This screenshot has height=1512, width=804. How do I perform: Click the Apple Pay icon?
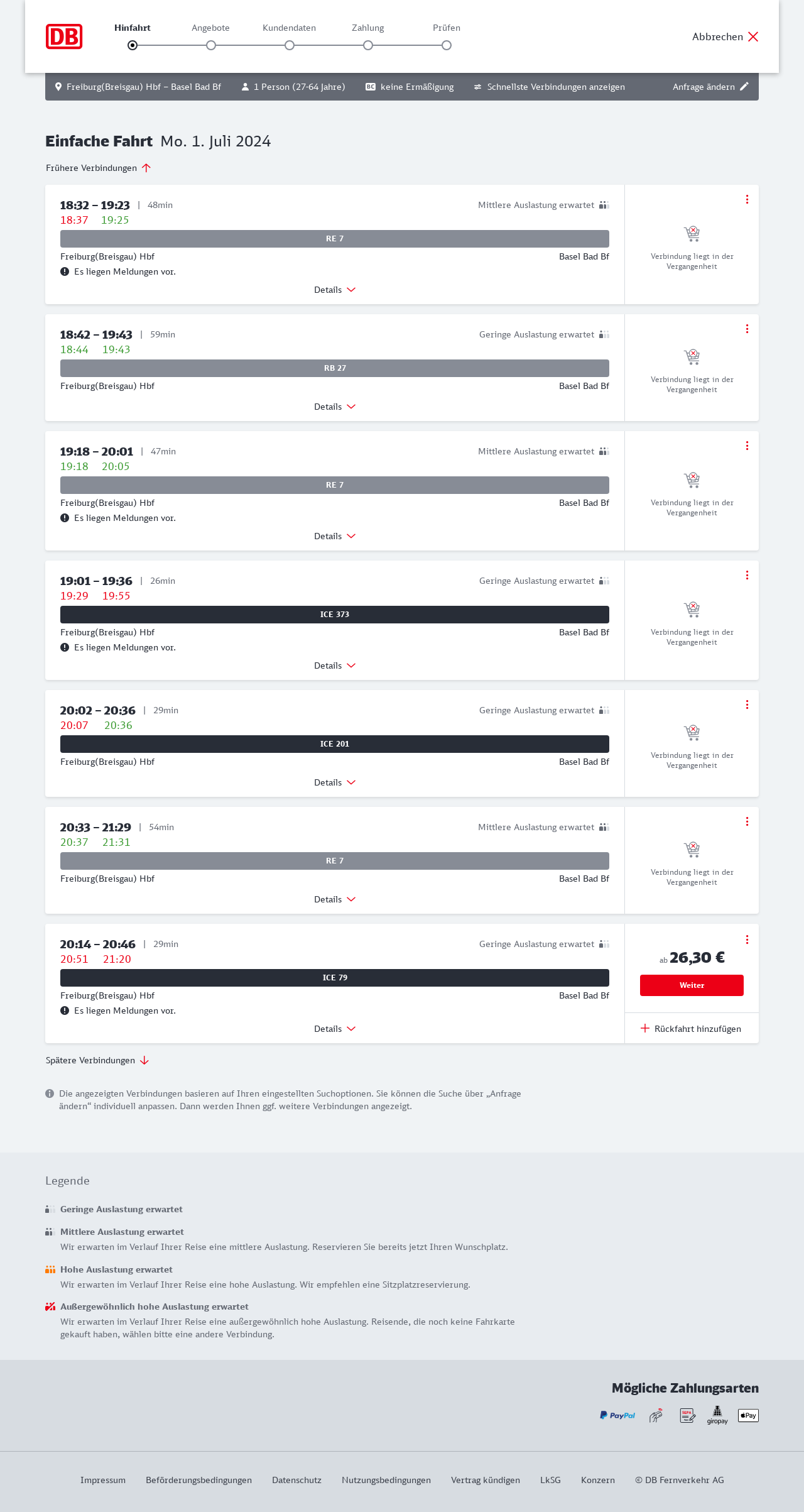pyautogui.click(x=748, y=1415)
